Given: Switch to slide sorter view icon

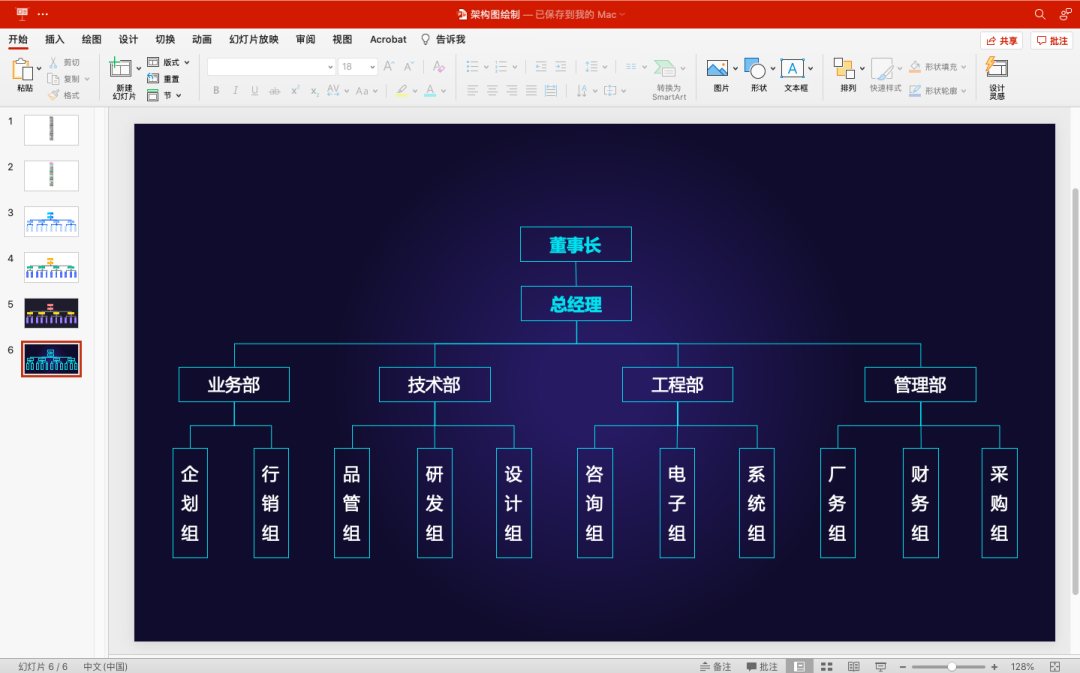Looking at the screenshot, I should click(827, 666).
